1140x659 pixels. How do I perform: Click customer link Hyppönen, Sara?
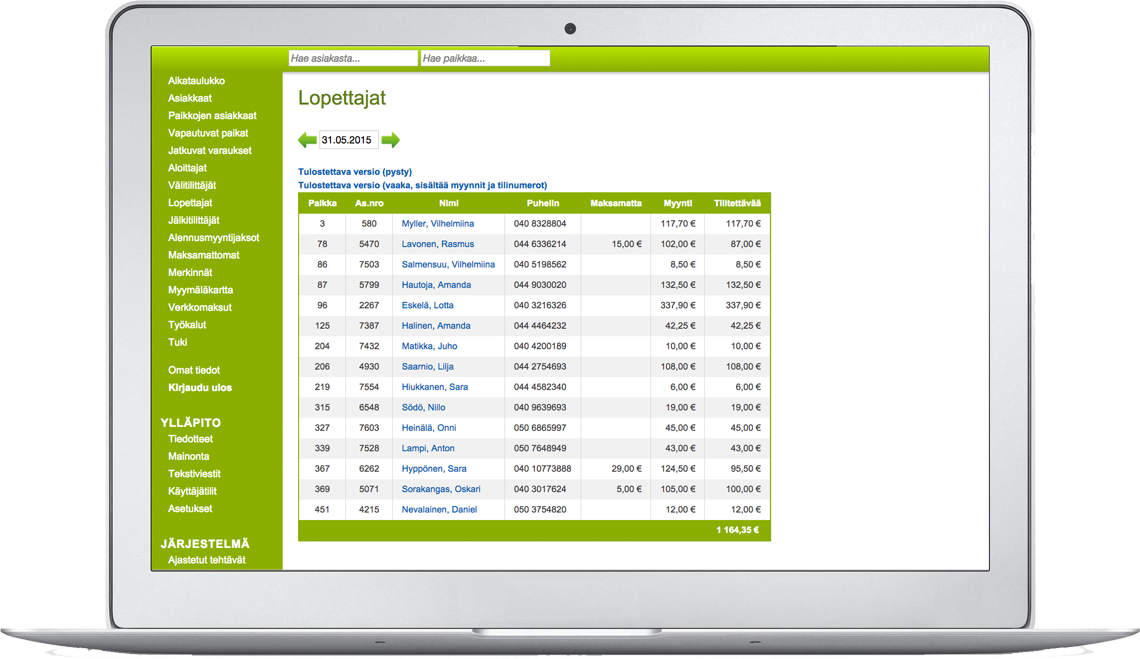click(x=434, y=469)
